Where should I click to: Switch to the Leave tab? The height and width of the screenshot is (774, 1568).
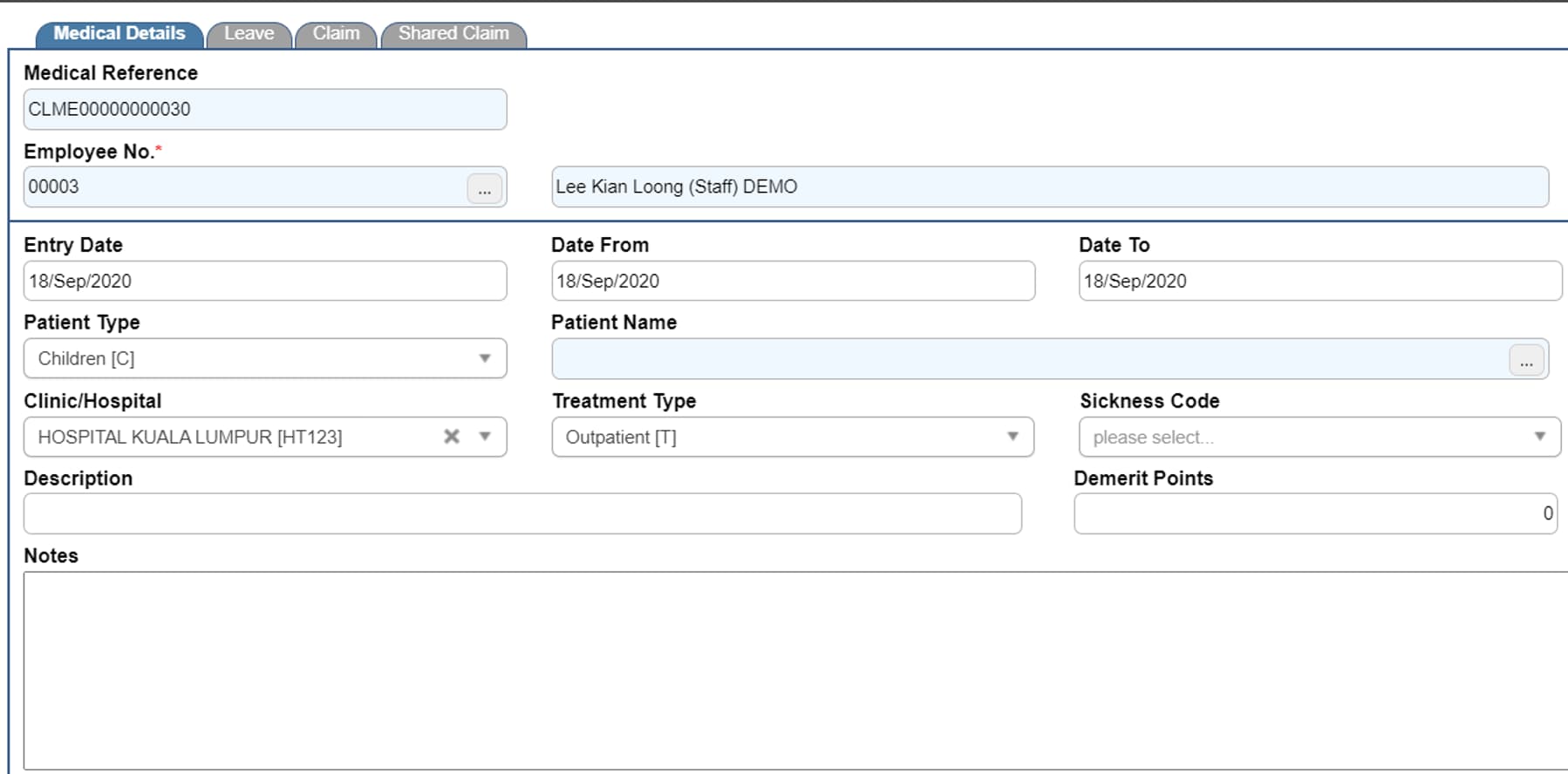249,34
